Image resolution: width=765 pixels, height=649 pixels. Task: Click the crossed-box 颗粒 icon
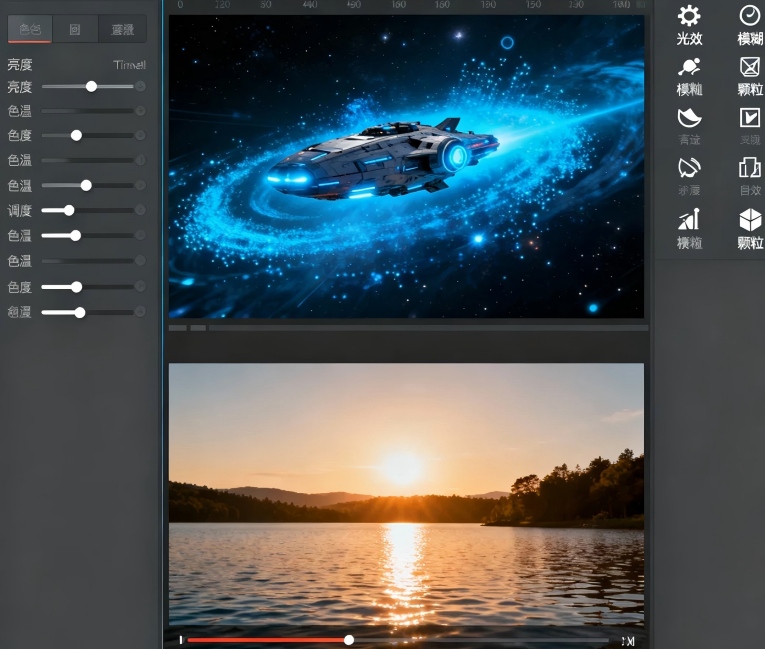749,67
